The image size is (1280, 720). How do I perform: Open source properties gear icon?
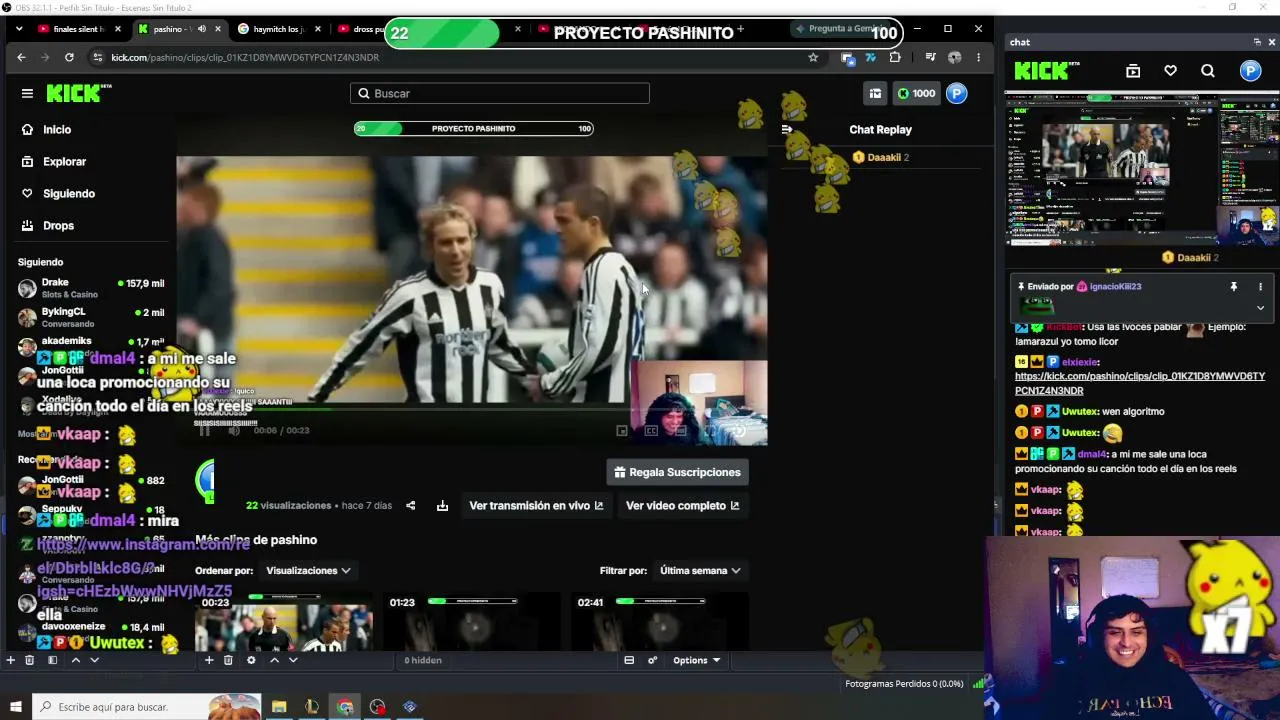(251, 660)
